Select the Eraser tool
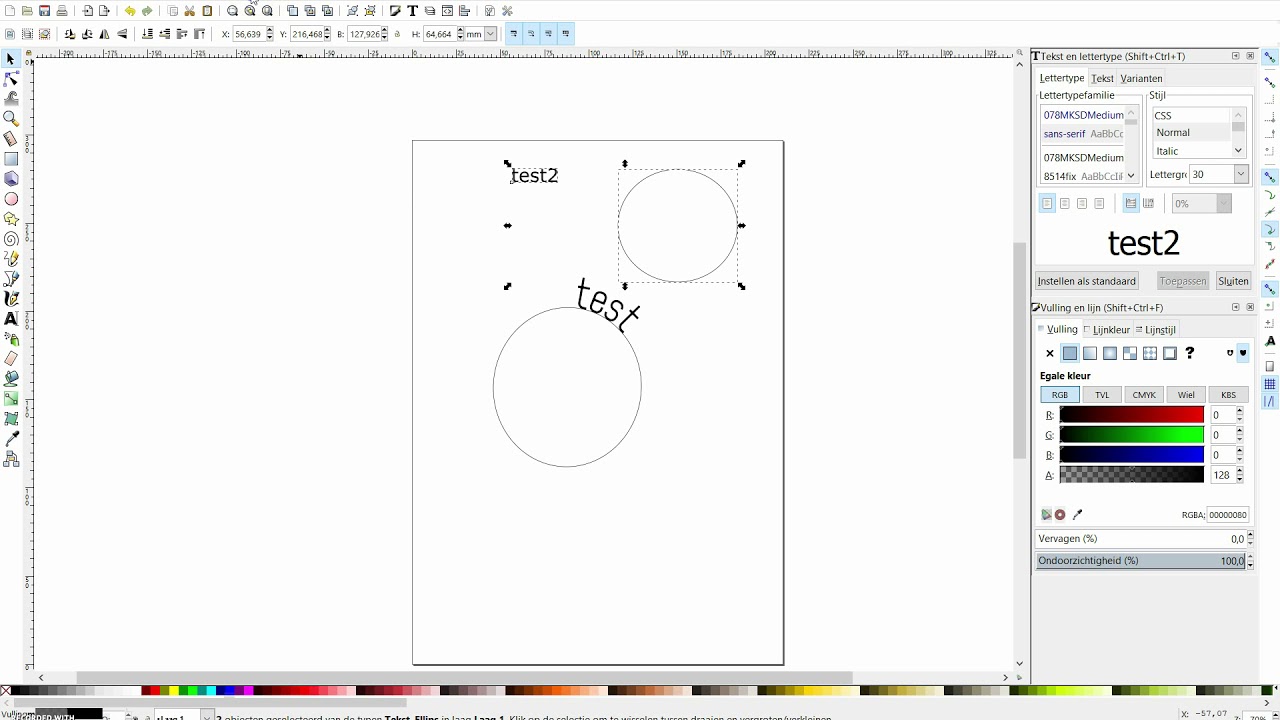 (x=11, y=359)
